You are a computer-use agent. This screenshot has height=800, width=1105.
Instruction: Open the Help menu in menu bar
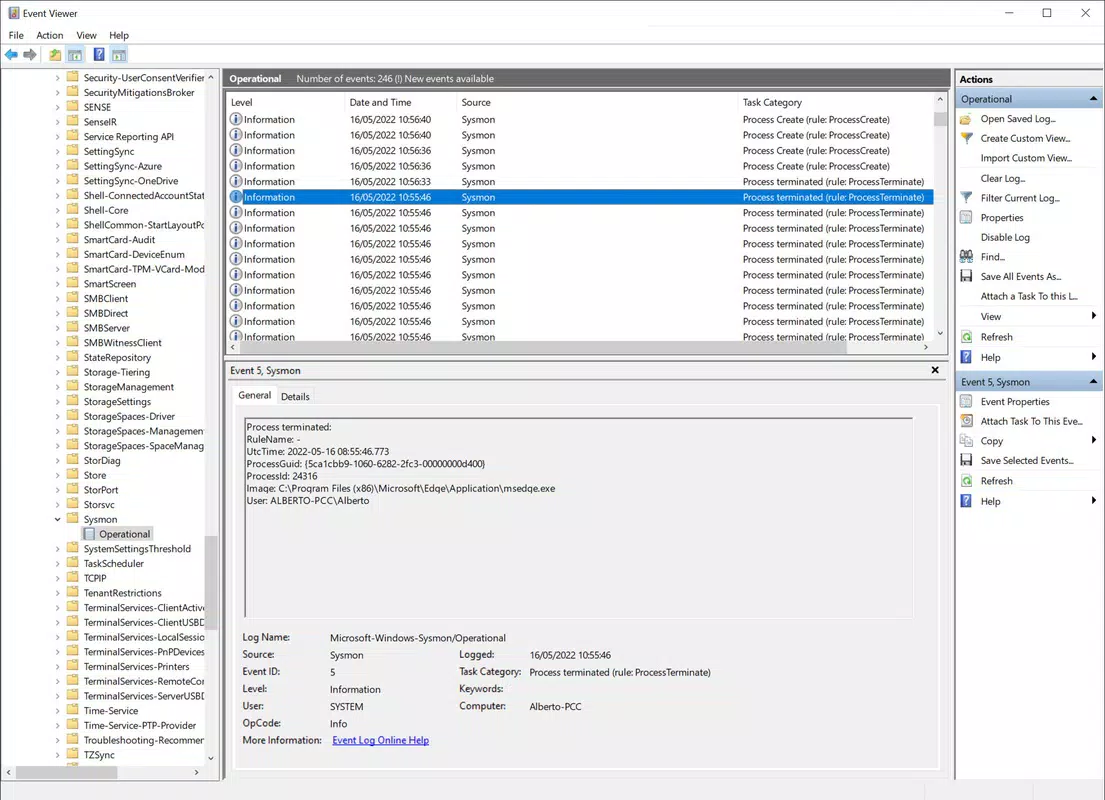point(118,35)
